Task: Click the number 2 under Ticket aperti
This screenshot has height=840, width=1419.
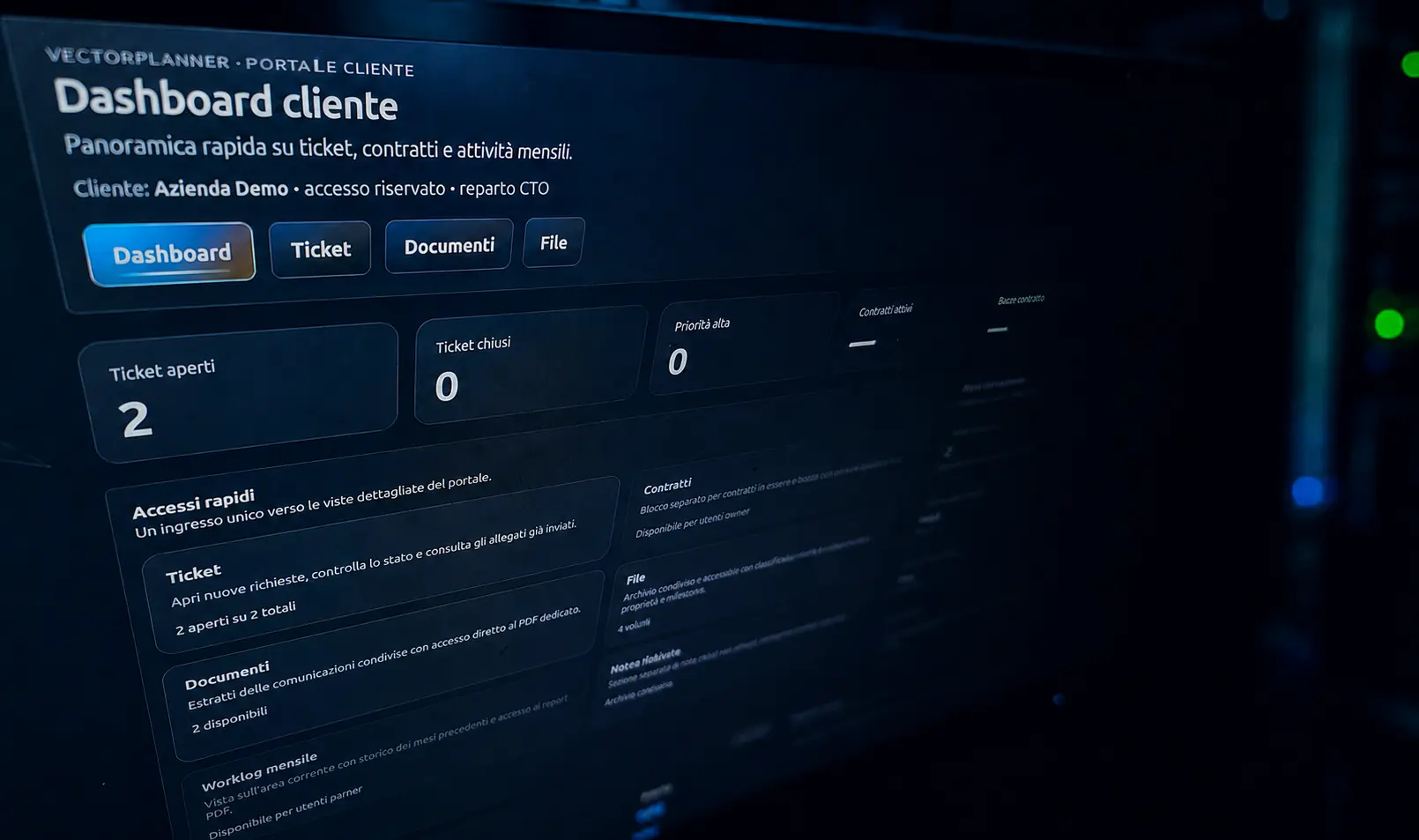Action: coord(136,420)
